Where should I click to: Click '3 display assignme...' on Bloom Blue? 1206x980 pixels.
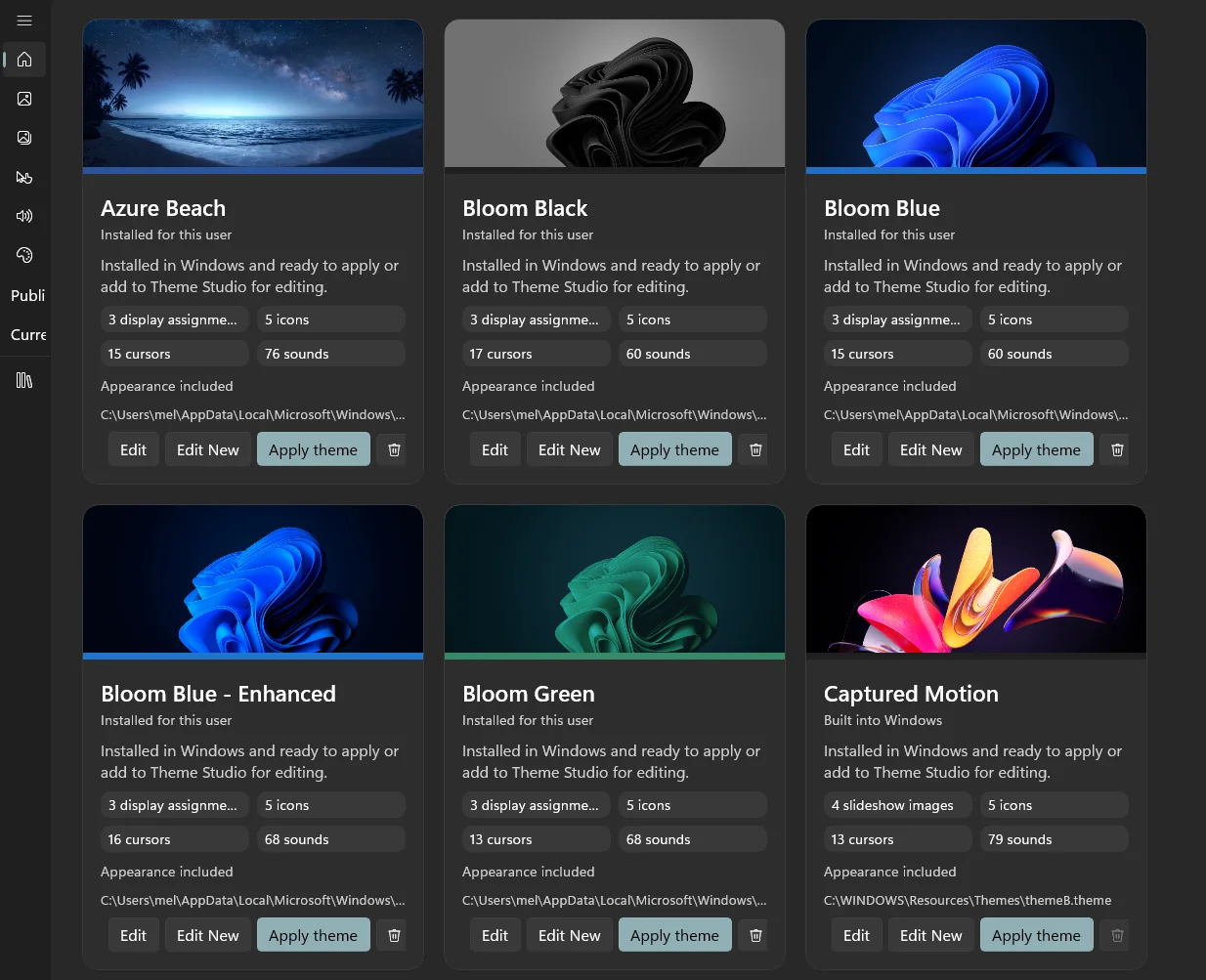pos(898,320)
